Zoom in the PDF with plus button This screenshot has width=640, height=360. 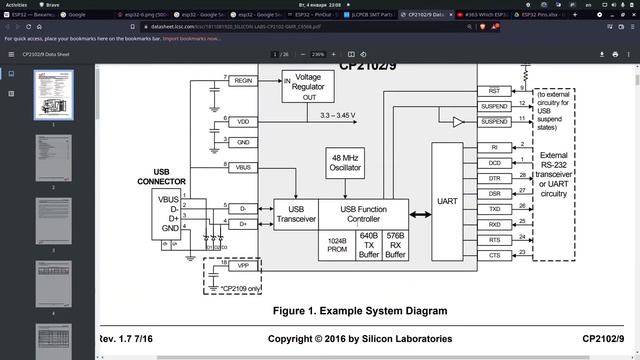tap(333, 54)
